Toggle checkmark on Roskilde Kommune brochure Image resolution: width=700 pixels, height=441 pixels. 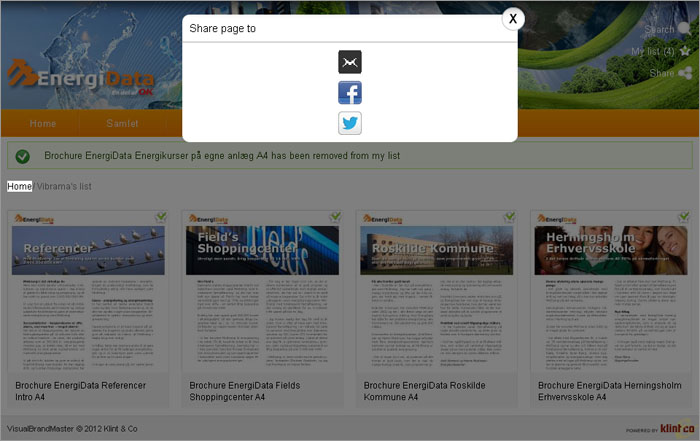(509, 217)
